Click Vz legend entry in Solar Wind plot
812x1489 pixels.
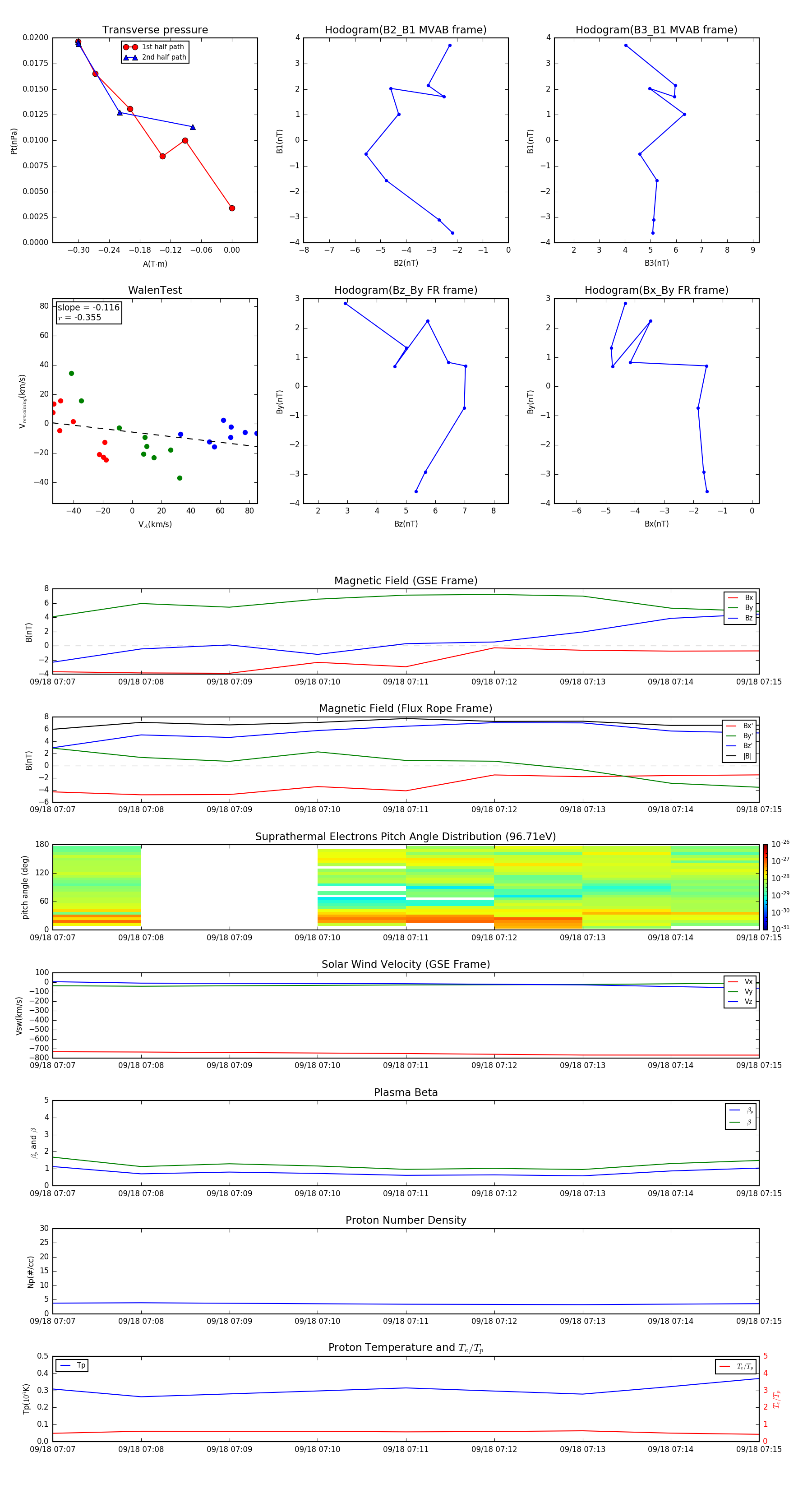tap(740, 1002)
